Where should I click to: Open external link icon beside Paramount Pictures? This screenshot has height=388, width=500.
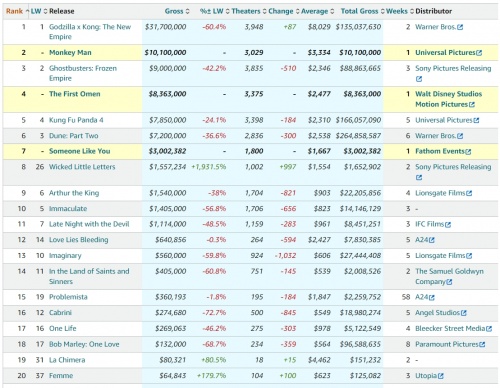[482, 344]
